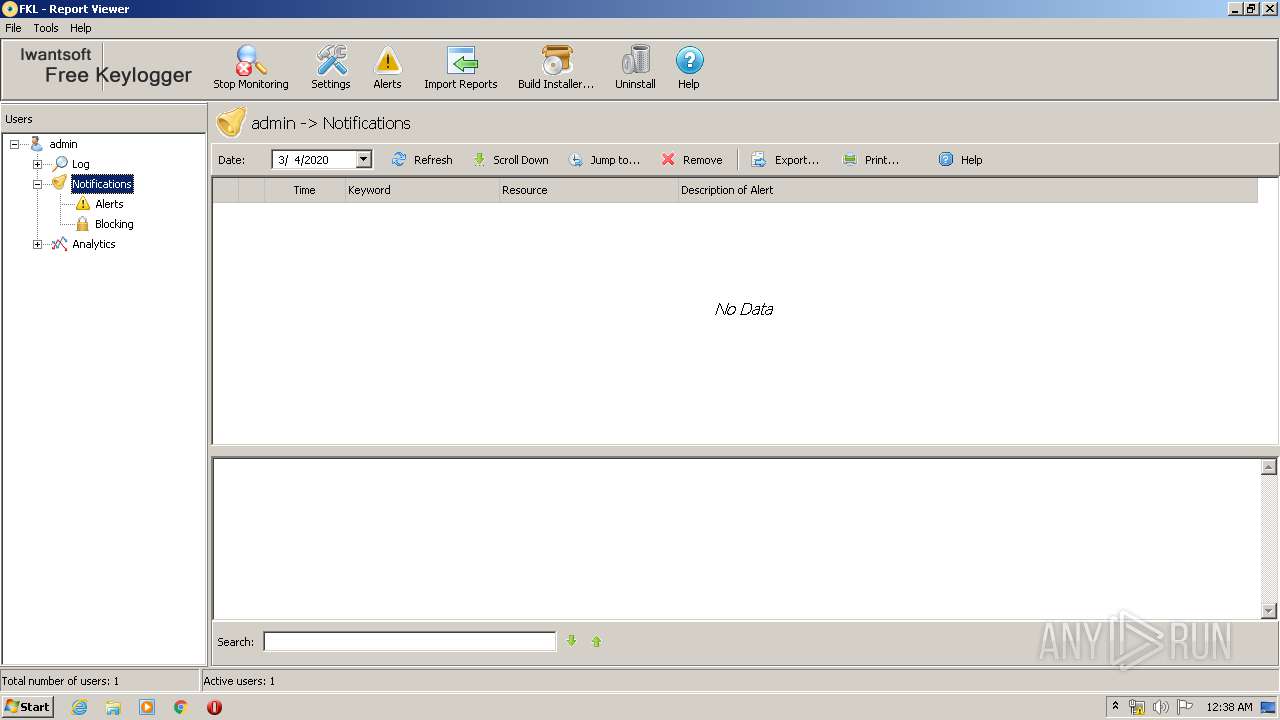Print the notifications report
Image resolution: width=1280 pixels, height=720 pixels.
pos(871,160)
